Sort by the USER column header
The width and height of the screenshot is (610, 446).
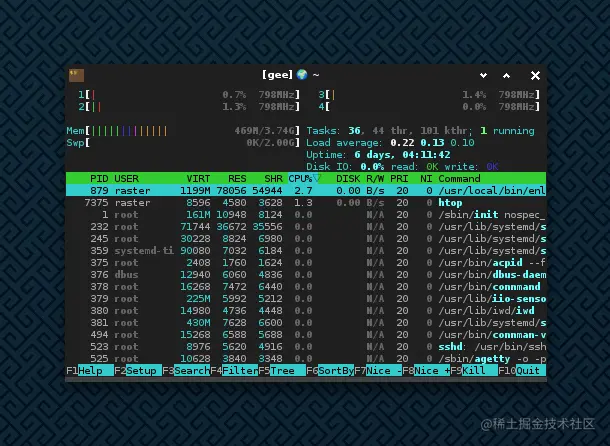pos(126,178)
